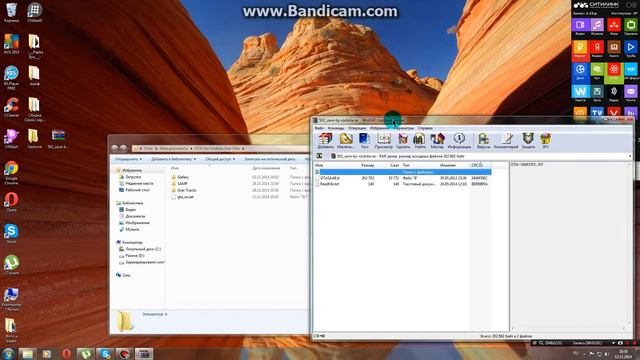
Task: Open the Упорядочить dropdown in Explorer
Action: click(129, 159)
